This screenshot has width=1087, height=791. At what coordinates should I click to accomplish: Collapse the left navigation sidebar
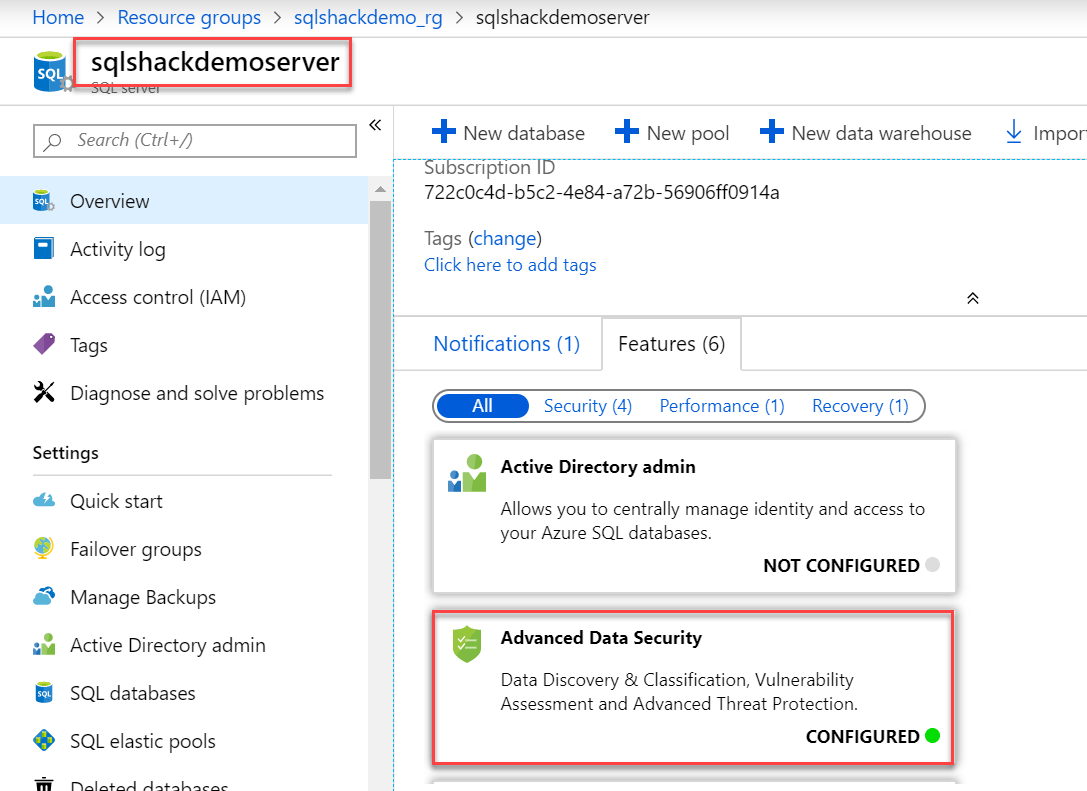(375, 125)
